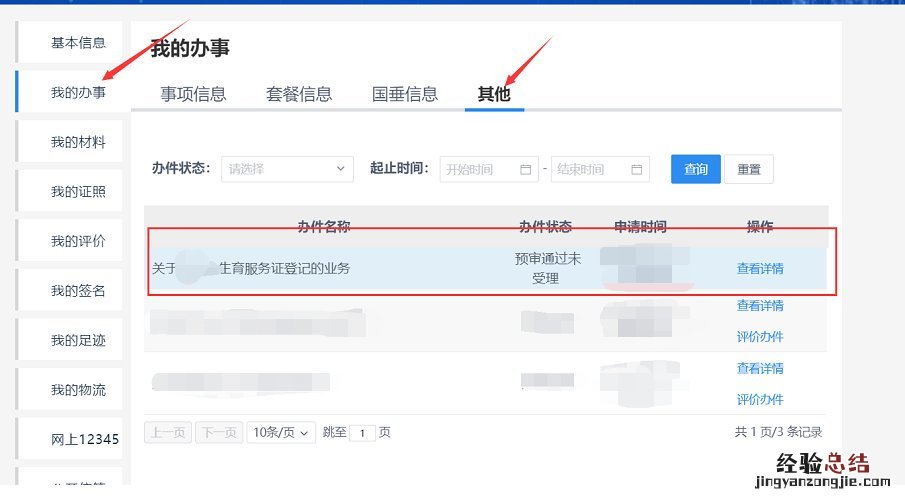
Task: Click the 结束时间 date field
Action: tap(600, 169)
